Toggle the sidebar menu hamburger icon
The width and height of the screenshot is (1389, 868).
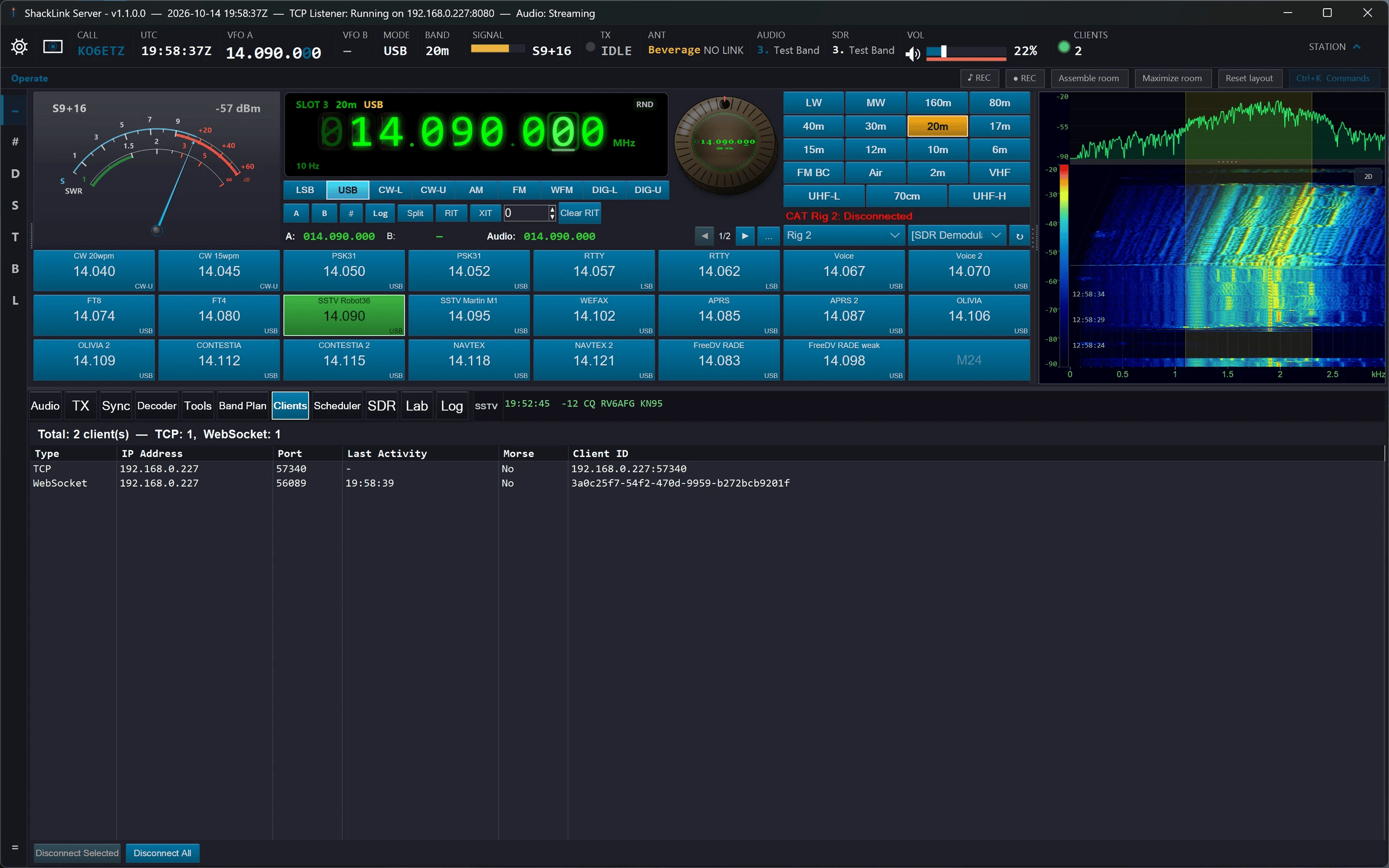click(15, 847)
